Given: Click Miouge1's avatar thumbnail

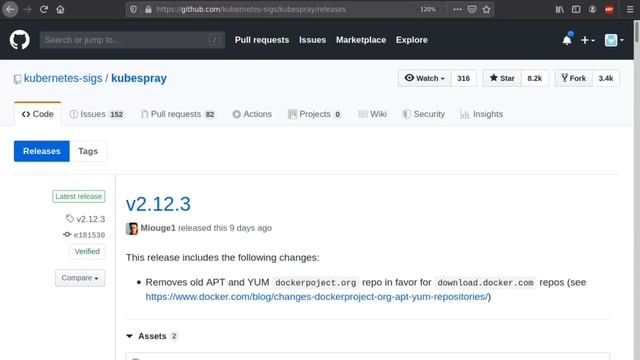Looking at the screenshot, I should point(131,228).
